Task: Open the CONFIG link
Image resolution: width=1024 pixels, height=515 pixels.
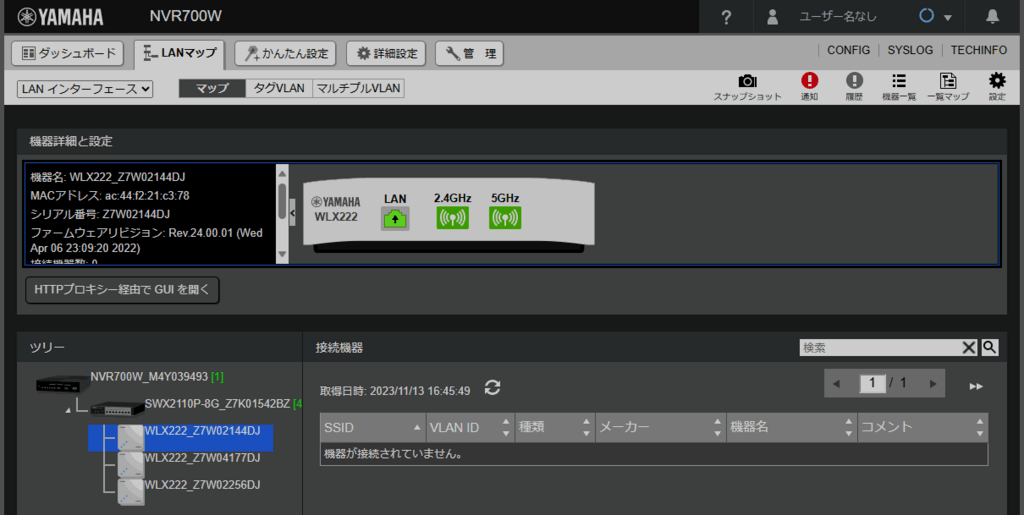Action: pos(848,50)
